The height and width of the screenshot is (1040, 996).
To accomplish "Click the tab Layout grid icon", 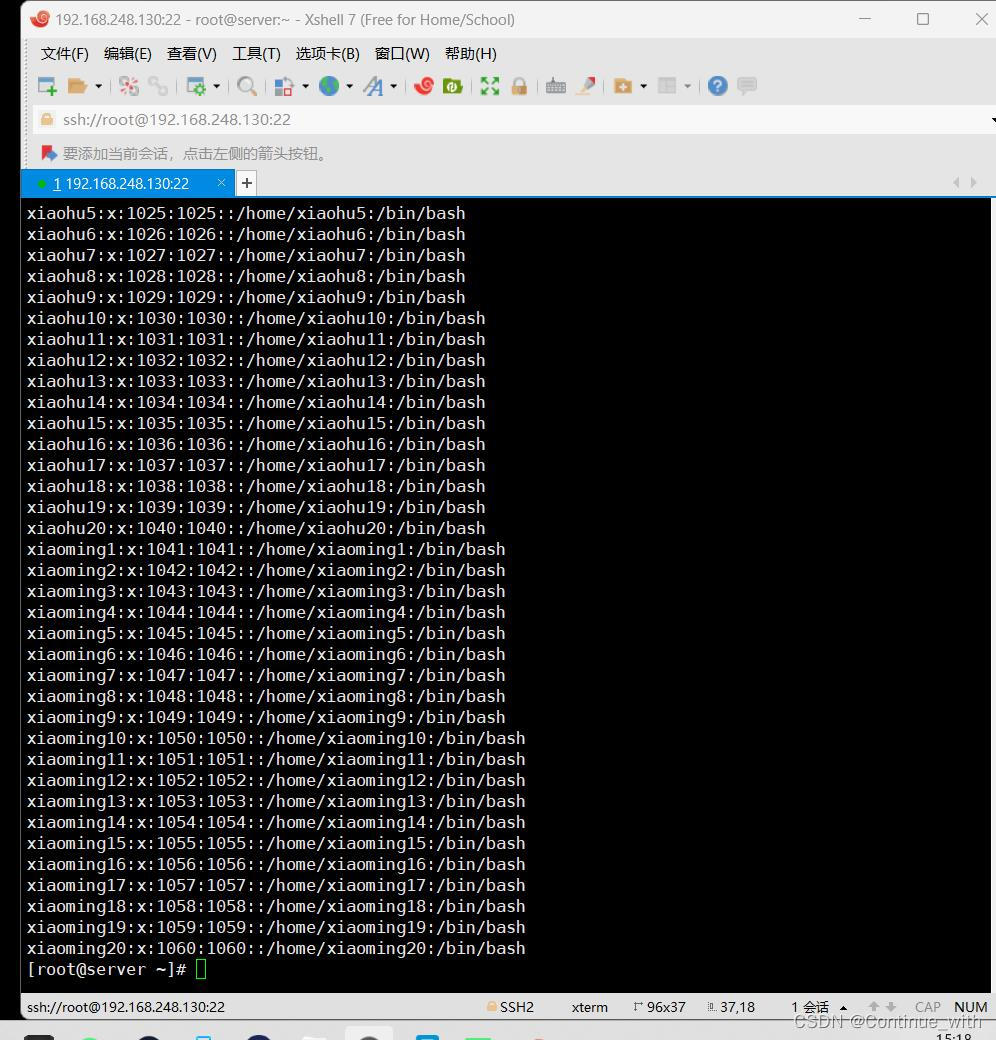I will tap(667, 86).
